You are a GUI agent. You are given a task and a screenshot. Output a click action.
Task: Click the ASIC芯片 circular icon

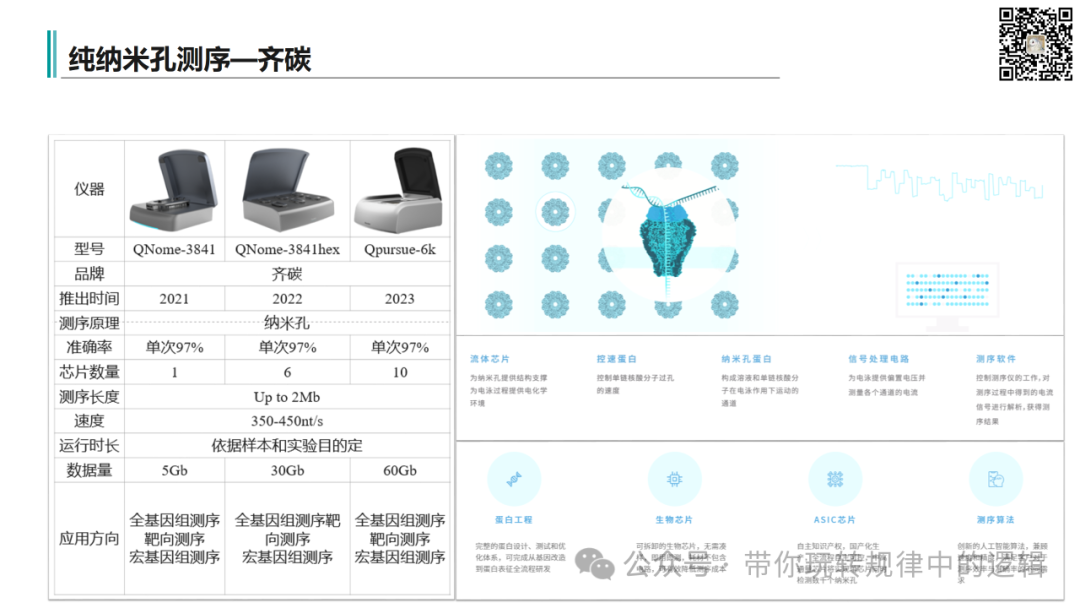835,479
